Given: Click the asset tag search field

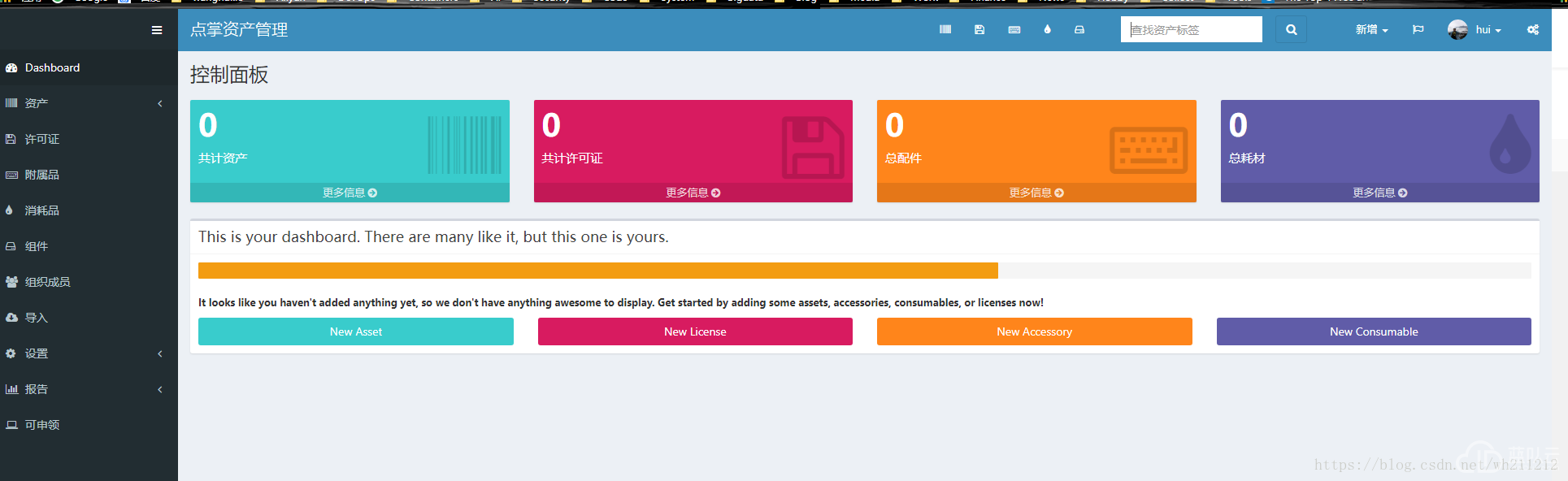Looking at the screenshot, I should pos(1191,29).
